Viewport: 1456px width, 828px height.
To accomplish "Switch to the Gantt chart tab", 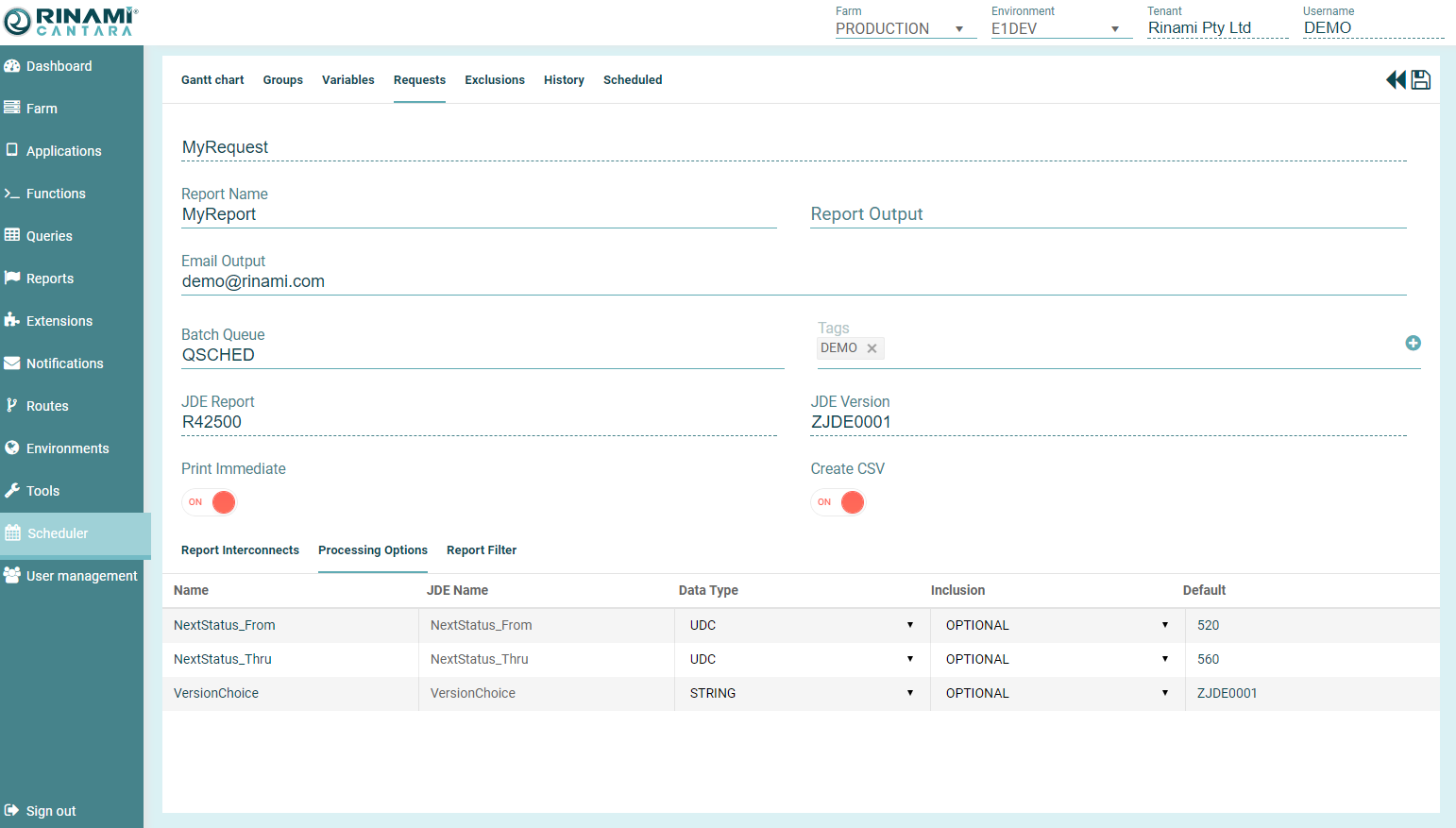I will pyautogui.click(x=212, y=80).
